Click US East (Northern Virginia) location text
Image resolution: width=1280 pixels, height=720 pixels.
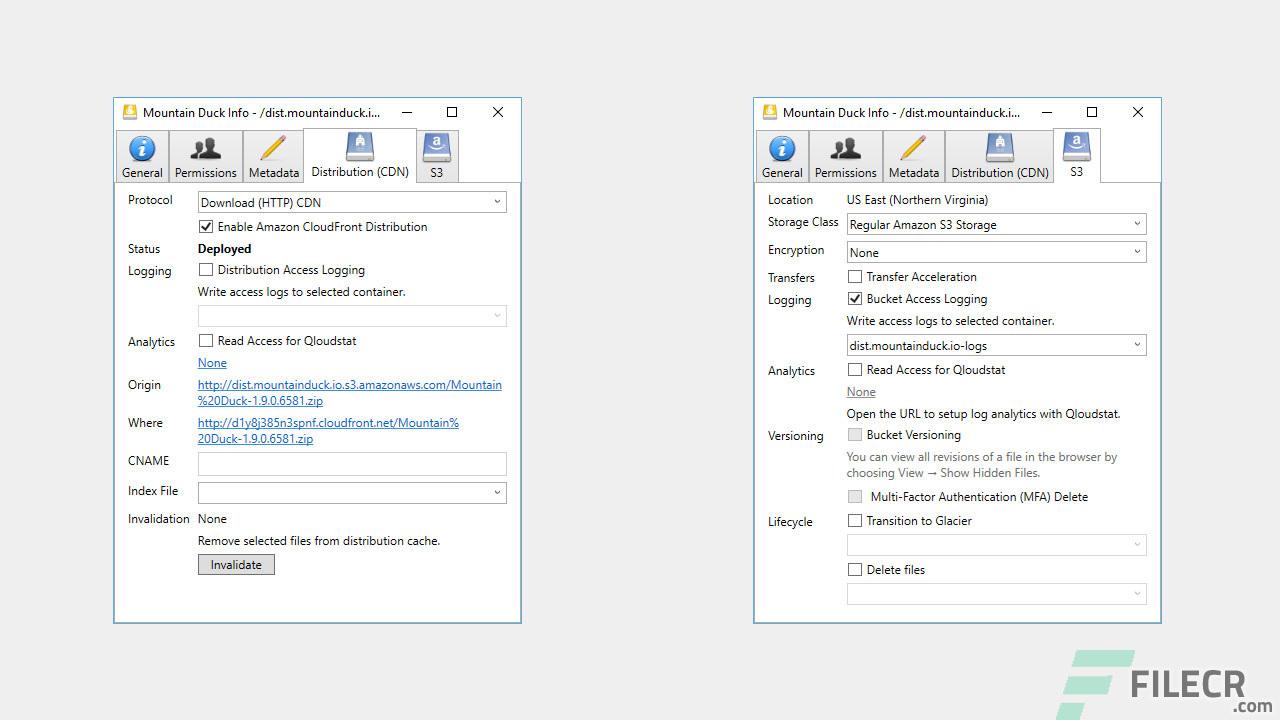(x=917, y=200)
